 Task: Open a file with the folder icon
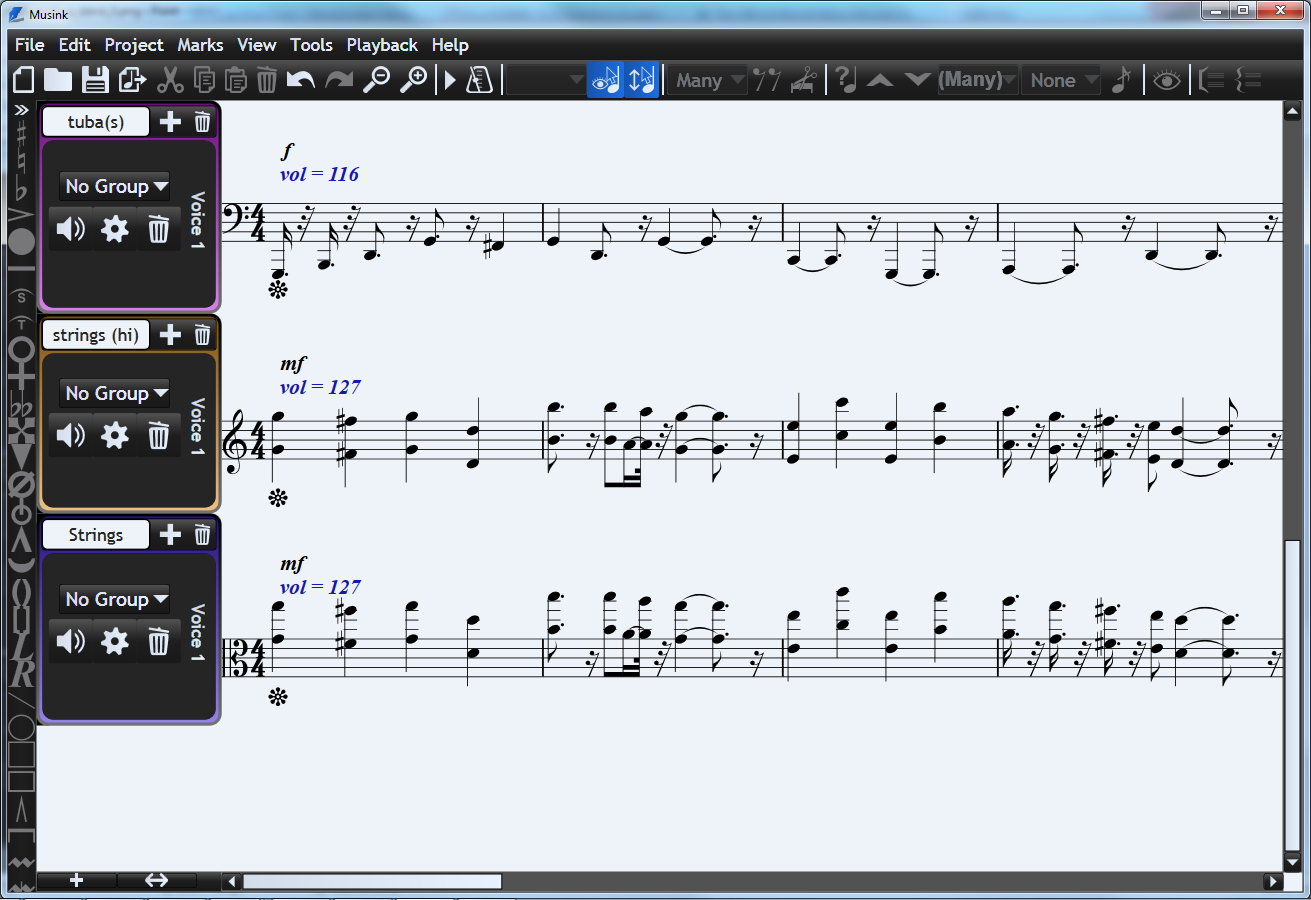[58, 80]
